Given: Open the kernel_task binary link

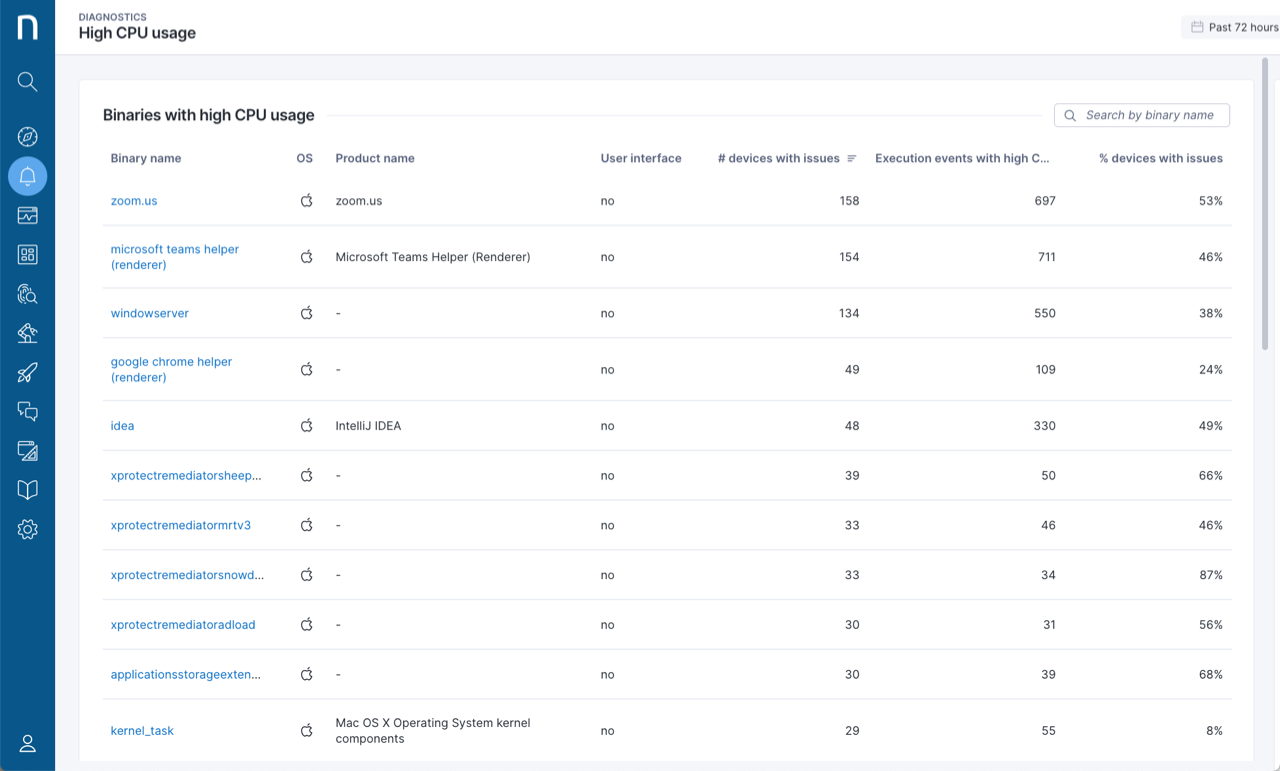Looking at the screenshot, I should [x=142, y=731].
